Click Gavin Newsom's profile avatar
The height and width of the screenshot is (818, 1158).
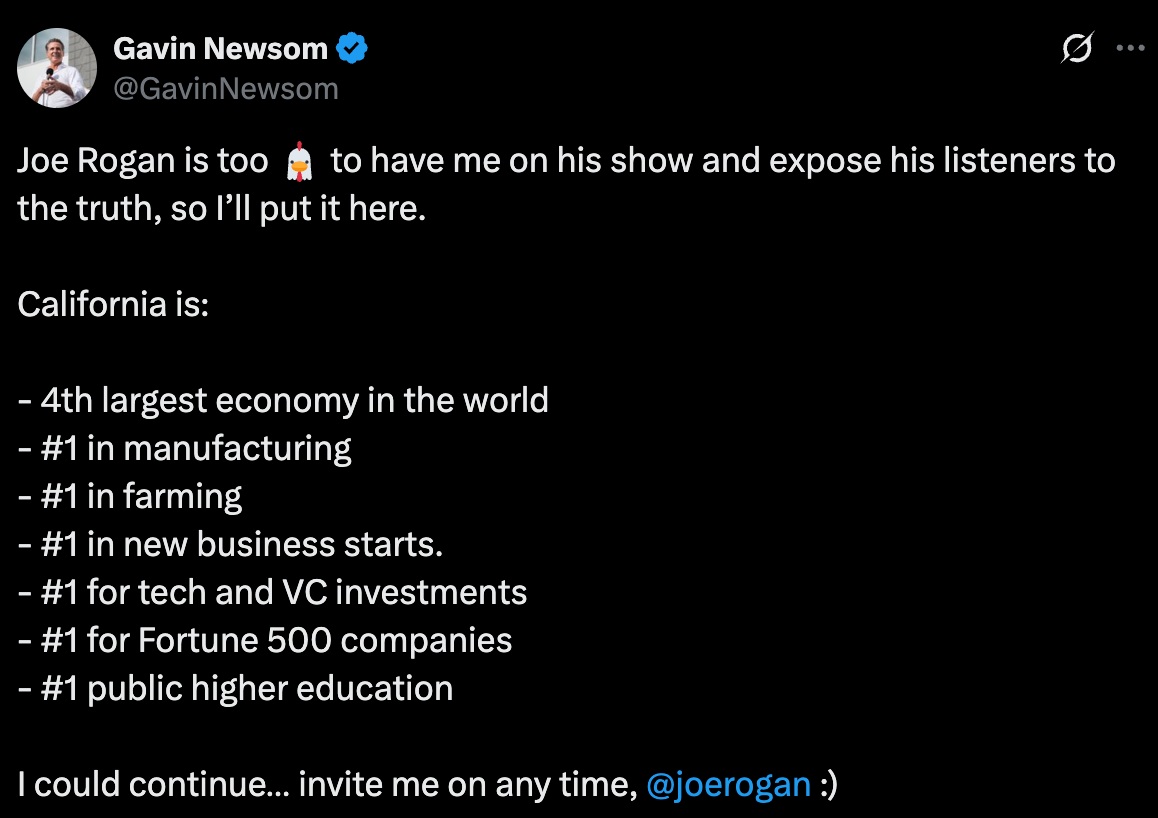point(57,68)
